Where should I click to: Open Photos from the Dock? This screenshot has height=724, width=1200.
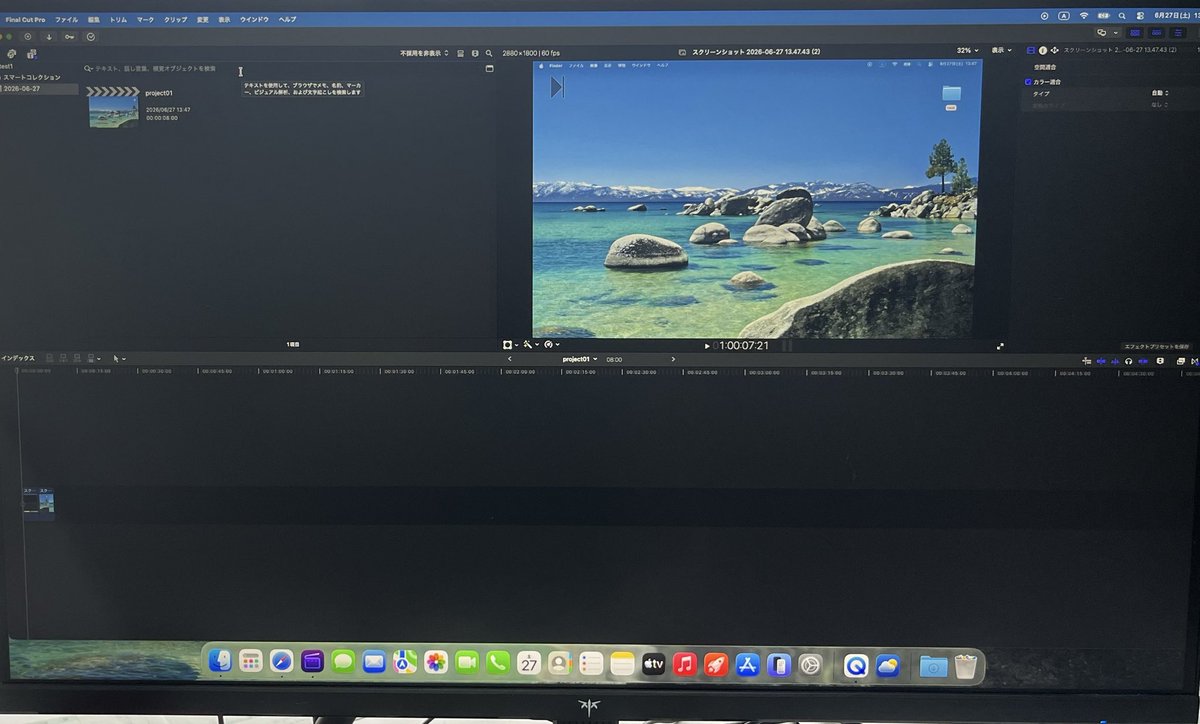point(435,662)
